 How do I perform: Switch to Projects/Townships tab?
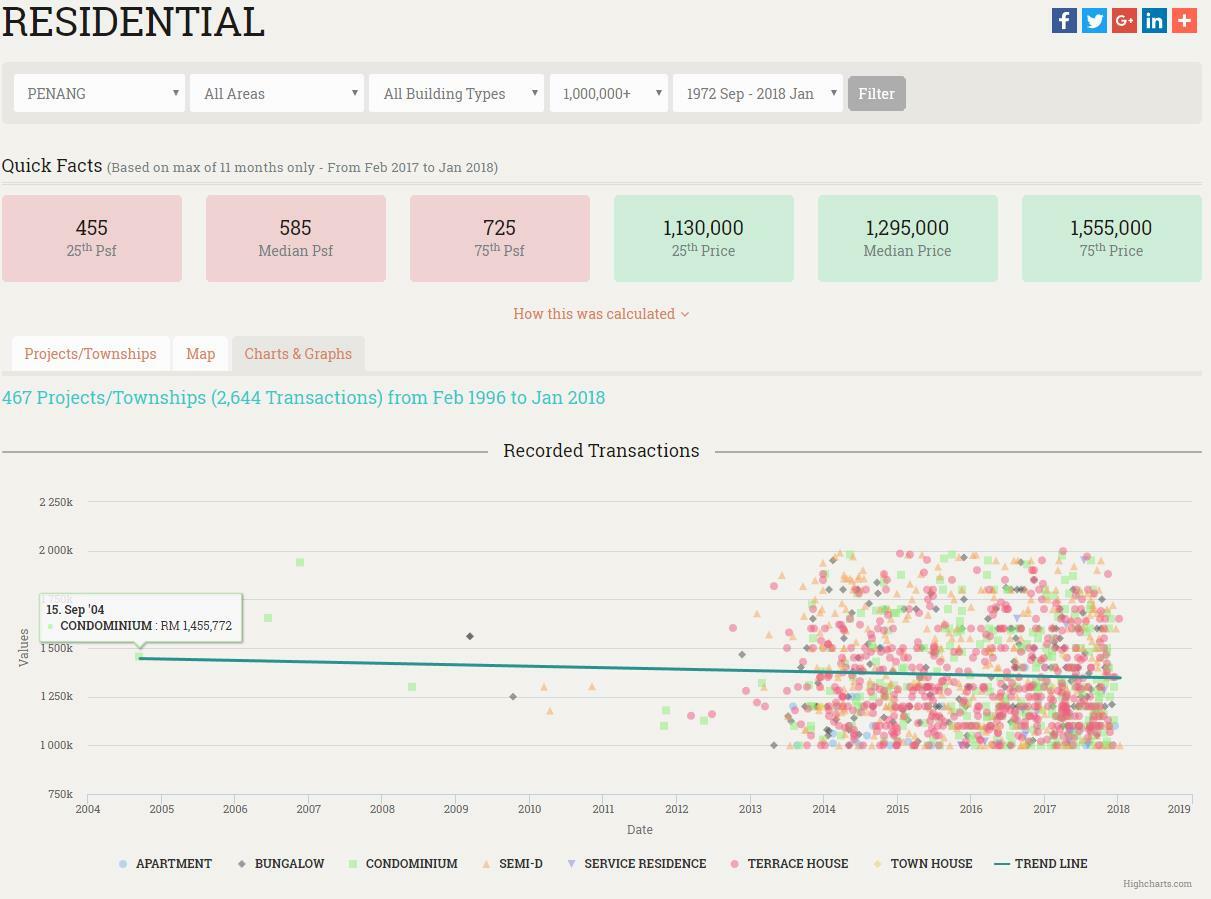[x=90, y=354]
